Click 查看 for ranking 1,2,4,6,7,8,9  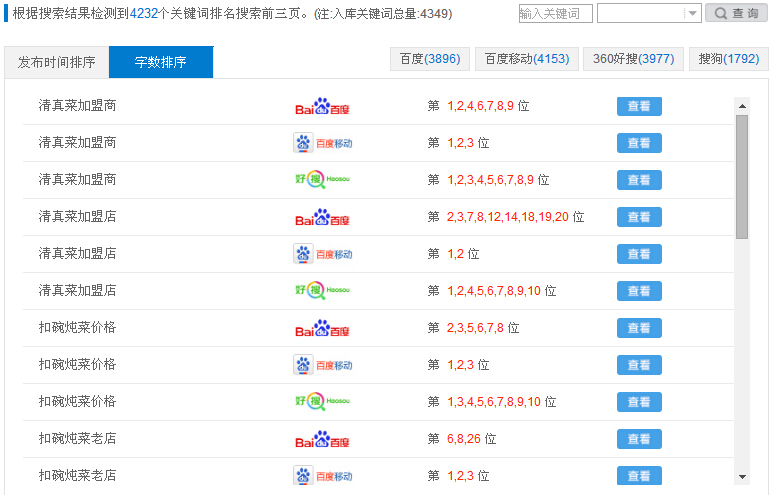tap(639, 106)
